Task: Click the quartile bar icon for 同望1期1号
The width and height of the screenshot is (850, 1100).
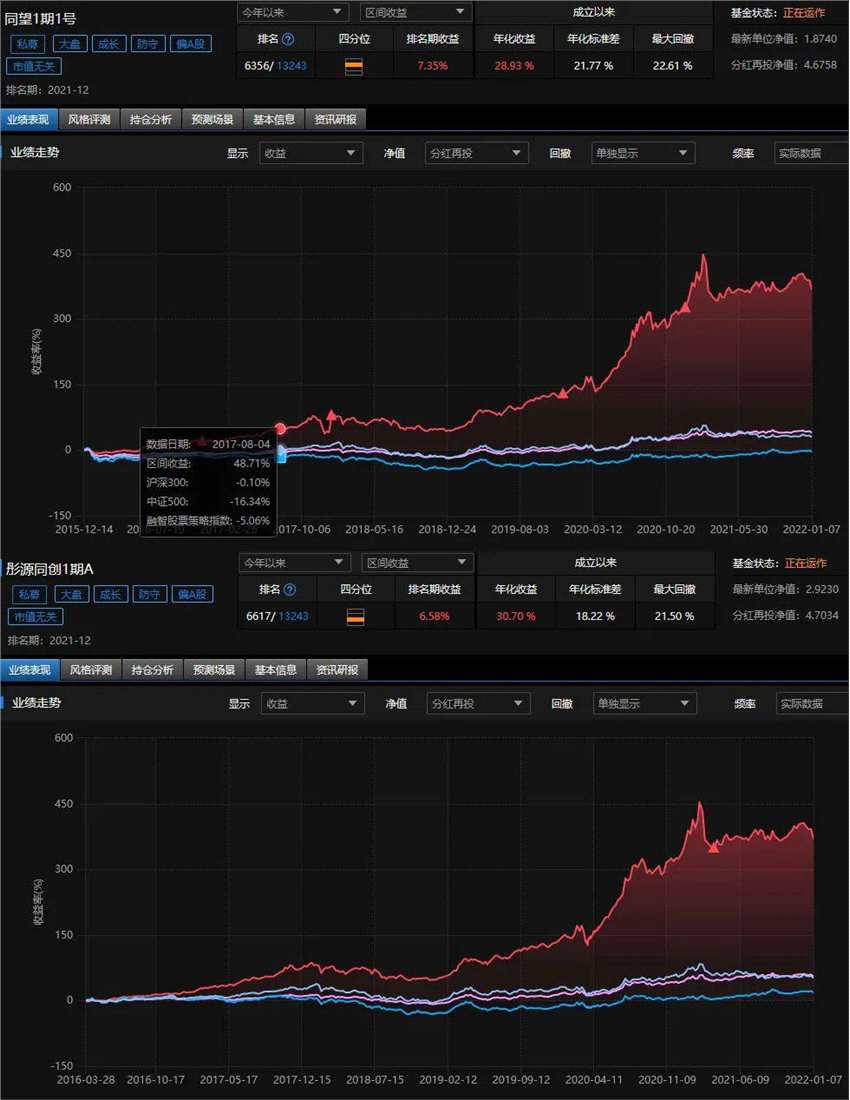Action: [x=354, y=67]
